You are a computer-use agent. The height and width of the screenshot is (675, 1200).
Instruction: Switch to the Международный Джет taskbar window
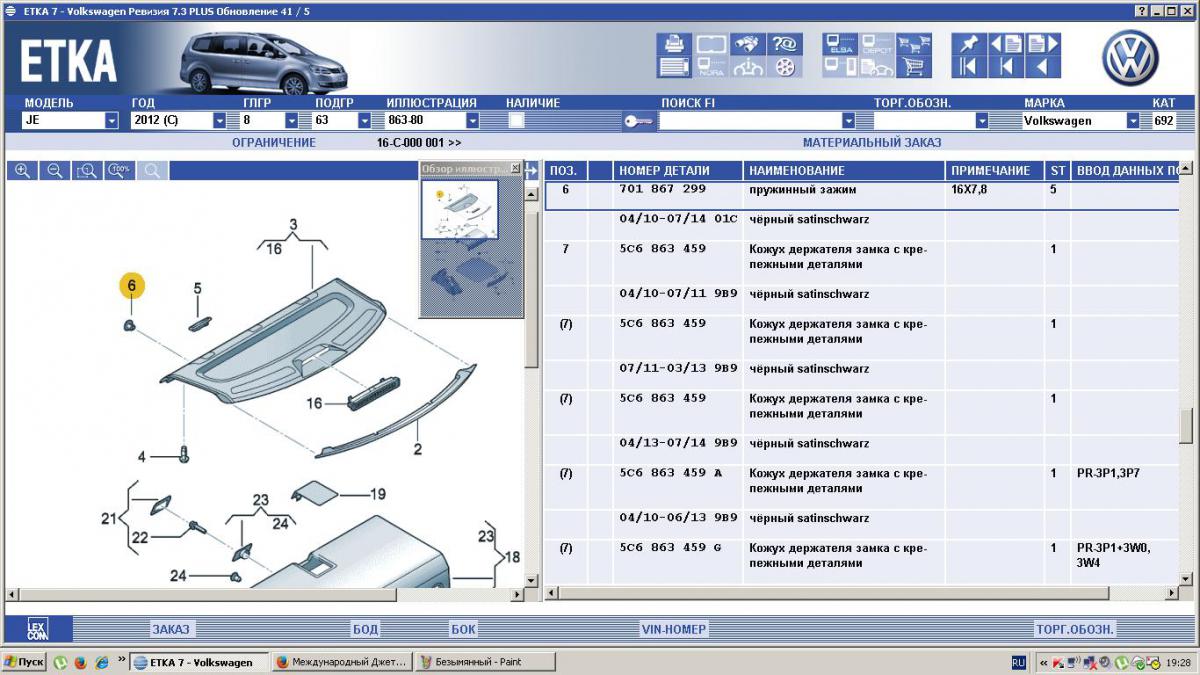pyautogui.click(x=342, y=662)
